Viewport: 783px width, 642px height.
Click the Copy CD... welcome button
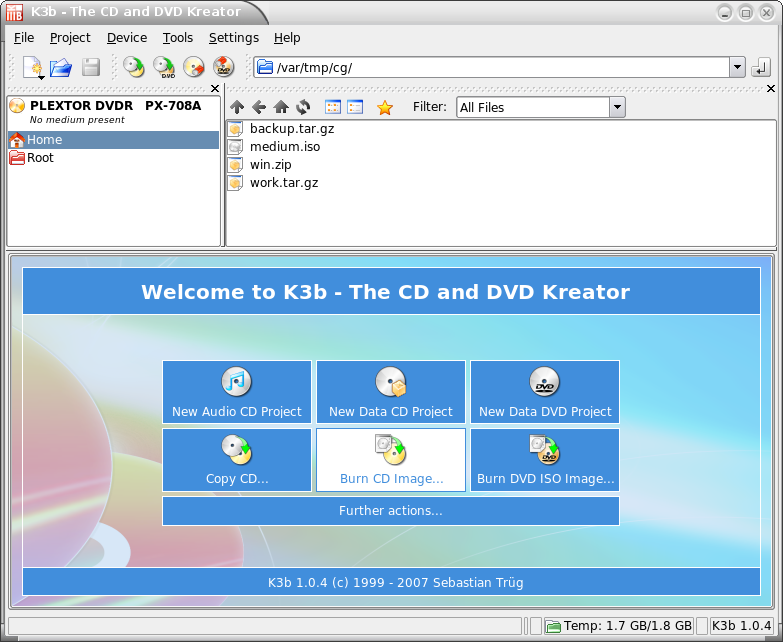(237, 460)
